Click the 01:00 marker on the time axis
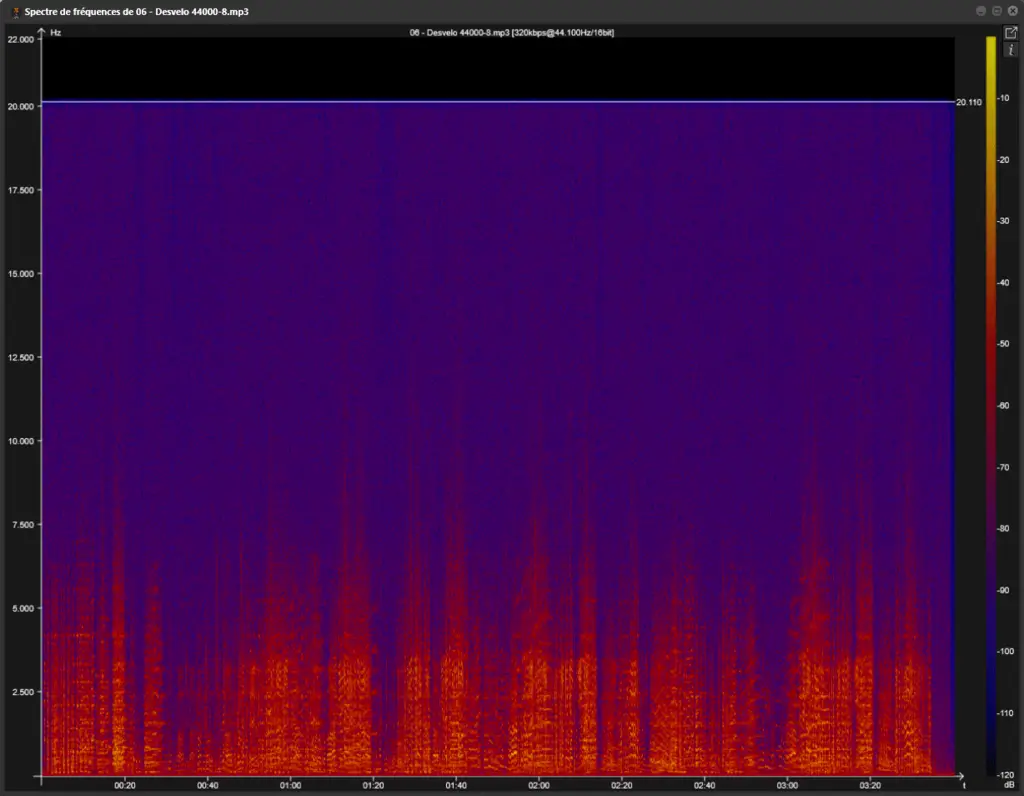Viewport: 1024px width, 796px height. coord(290,785)
